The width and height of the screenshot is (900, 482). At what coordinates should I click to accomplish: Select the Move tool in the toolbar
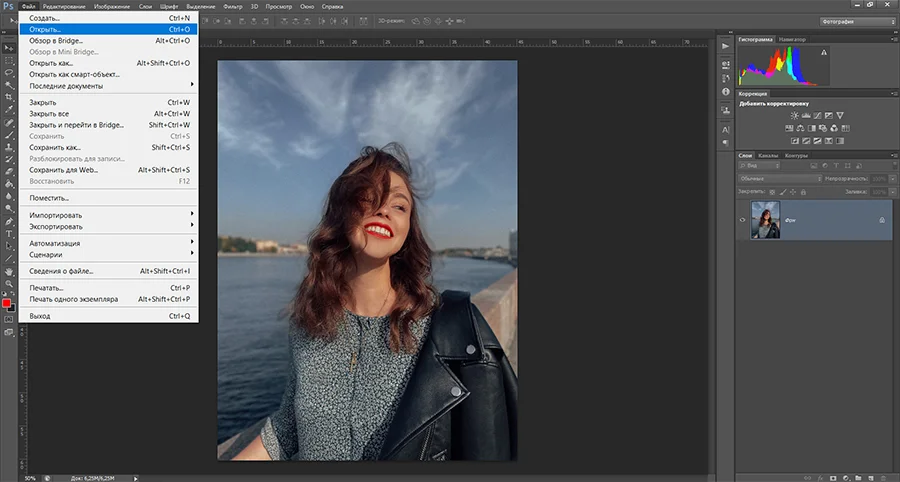coord(8,49)
